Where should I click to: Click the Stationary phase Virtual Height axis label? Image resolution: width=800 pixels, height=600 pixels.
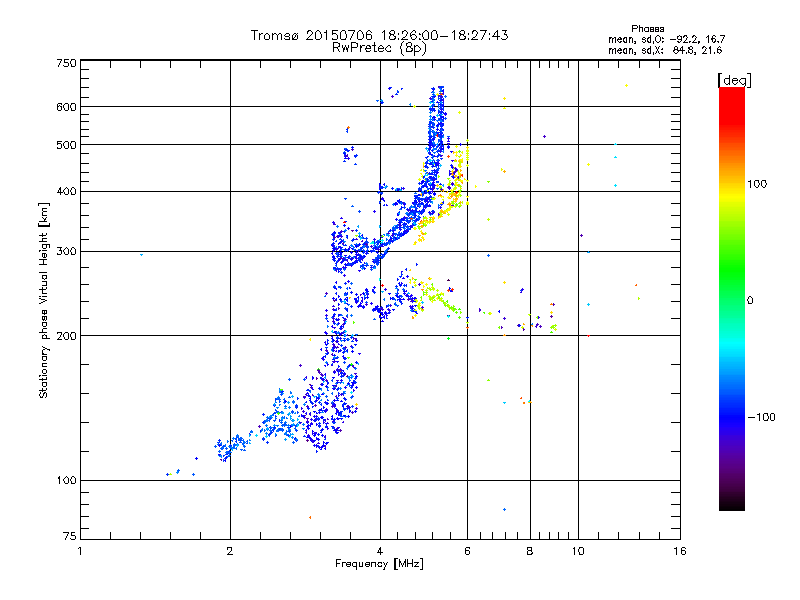[x=44, y=300]
